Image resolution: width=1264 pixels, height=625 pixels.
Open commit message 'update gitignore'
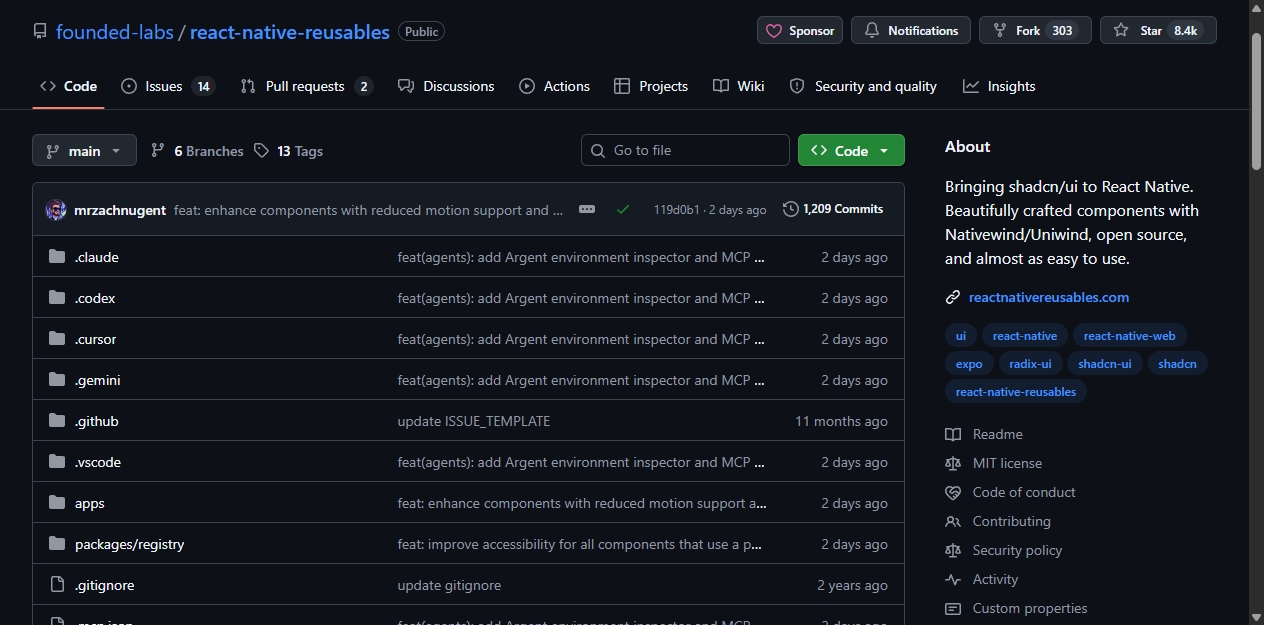tap(449, 585)
